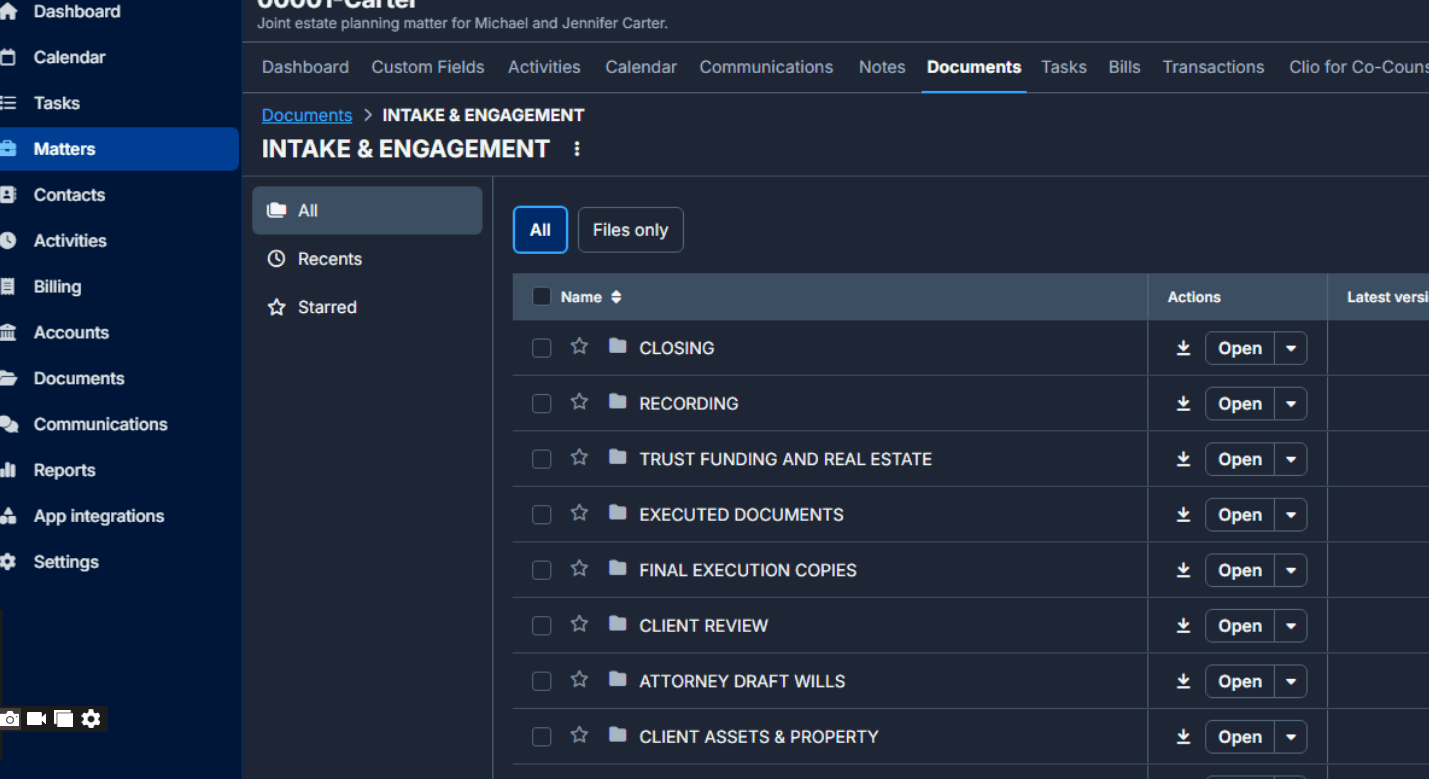Download the CLIENT ASSETS & PROPERTY folder

click(x=1183, y=737)
